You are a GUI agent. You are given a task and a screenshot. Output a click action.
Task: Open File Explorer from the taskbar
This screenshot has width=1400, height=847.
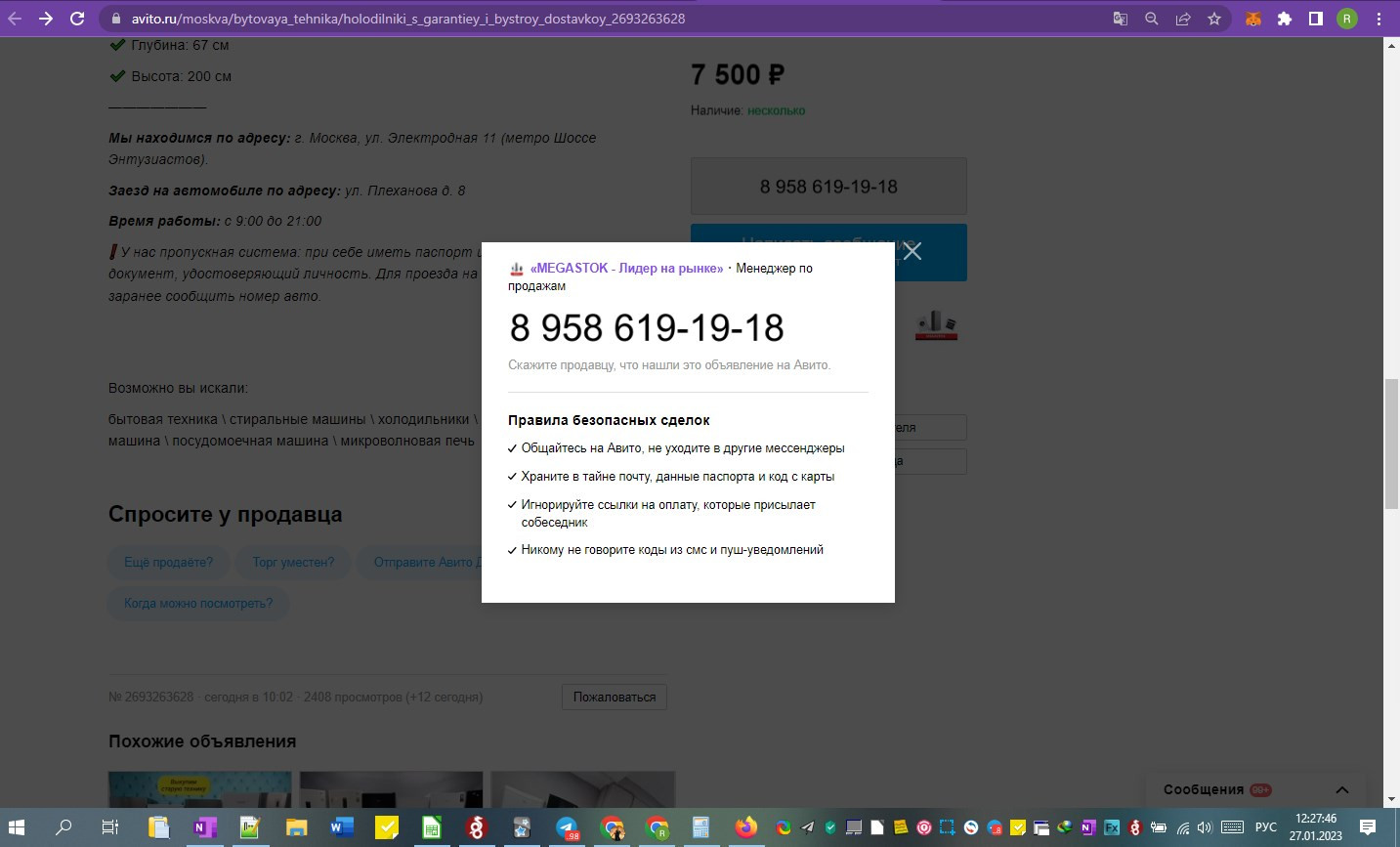point(296,828)
